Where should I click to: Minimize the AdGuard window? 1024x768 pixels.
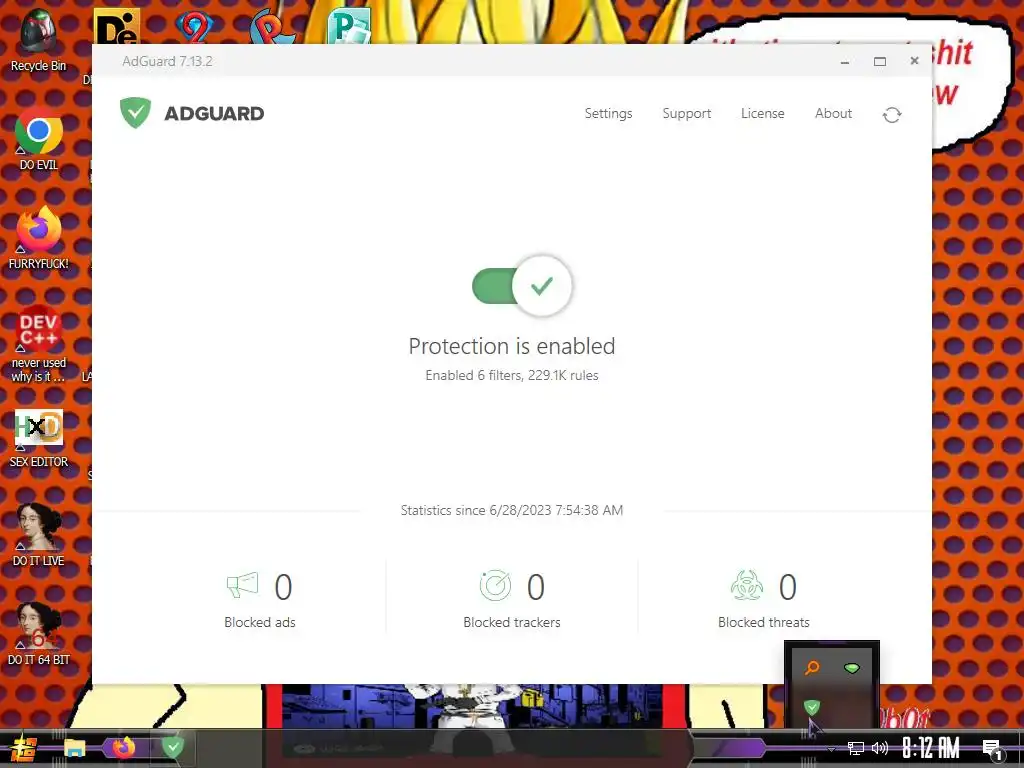pyautogui.click(x=844, y=61)
